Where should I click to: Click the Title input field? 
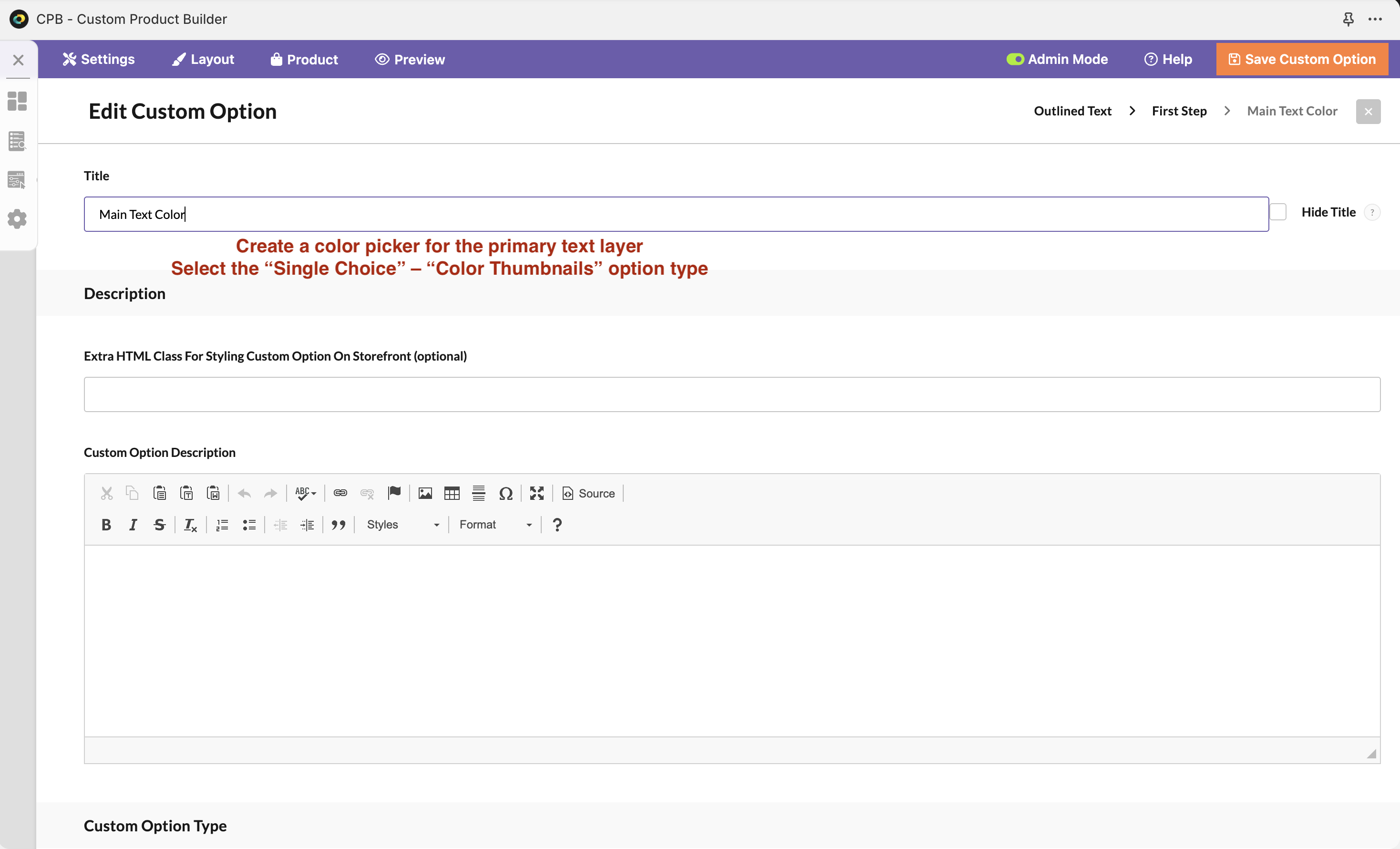coord(676,214)
